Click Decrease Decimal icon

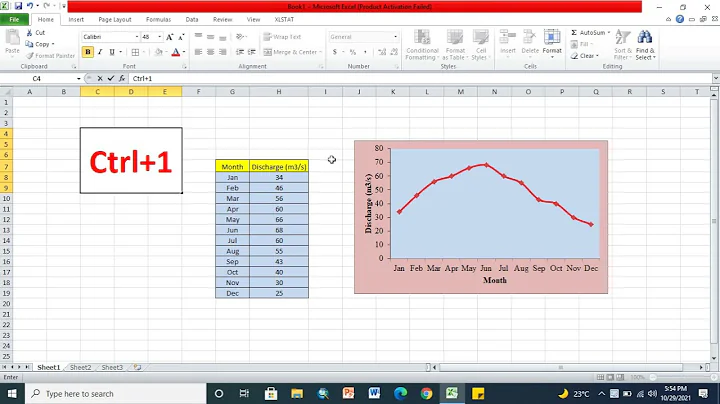coord(394,52)
